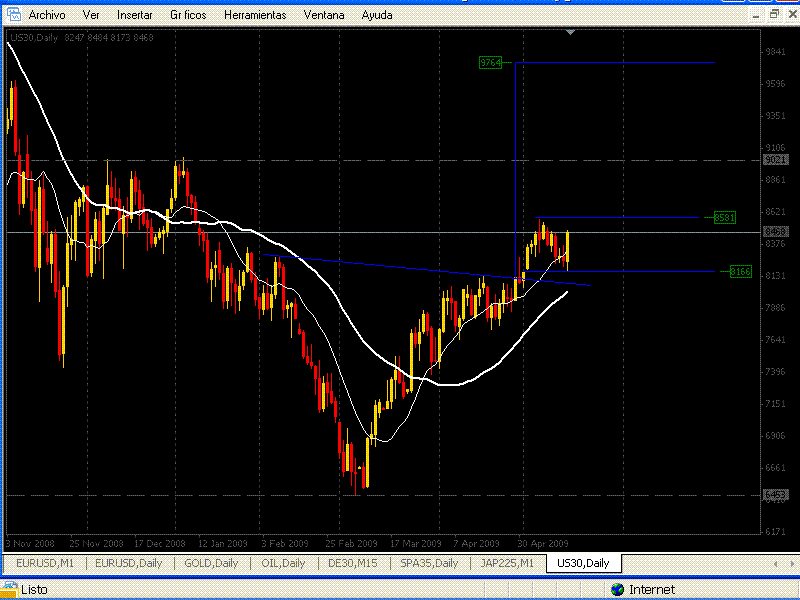Click the 6171 price axis value
This screenshot has height=600, width=800.
776,532
